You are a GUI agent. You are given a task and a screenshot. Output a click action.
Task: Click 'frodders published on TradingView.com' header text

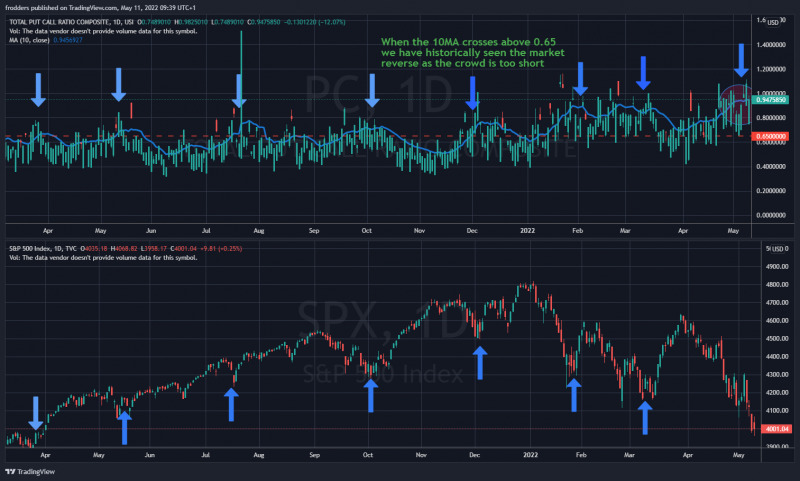[61, 8]
